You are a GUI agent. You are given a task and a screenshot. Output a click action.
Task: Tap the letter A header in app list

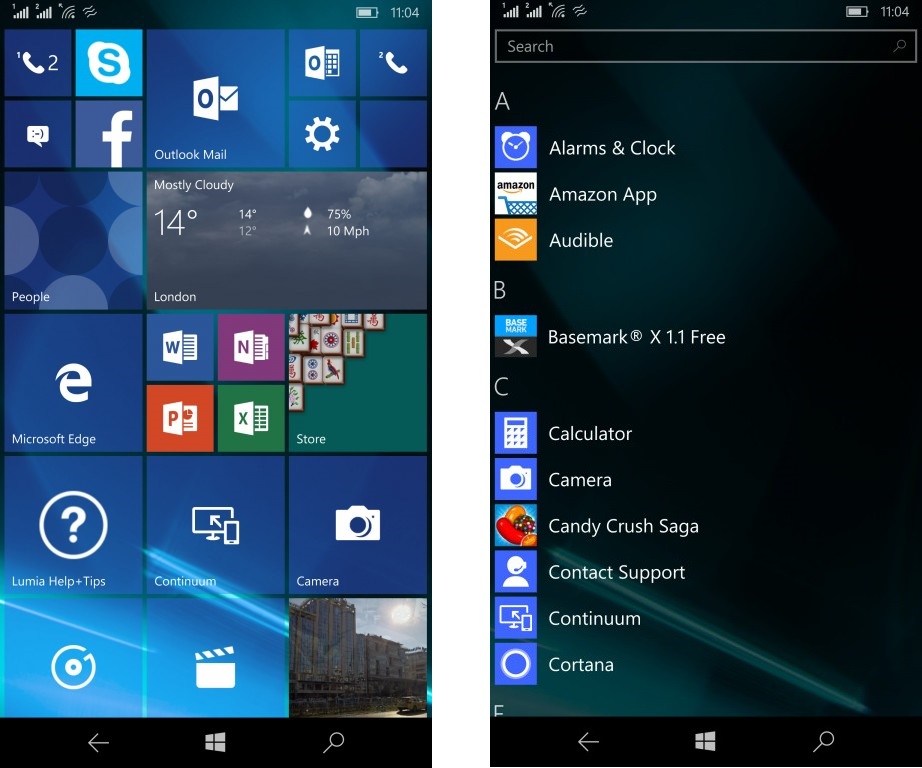(x=502, y=101)
